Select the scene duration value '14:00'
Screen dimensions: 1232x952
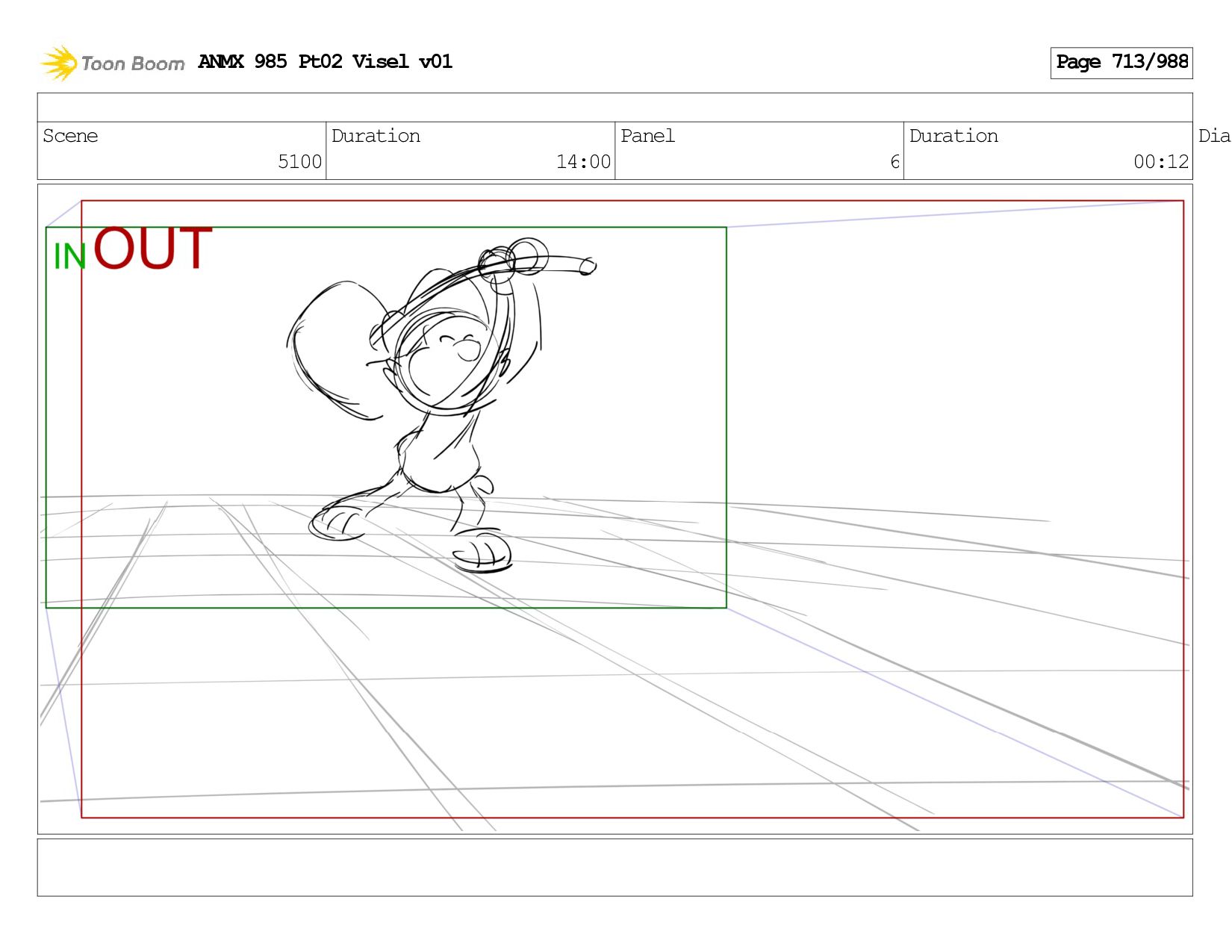pyautogui.click(x=583, y=162)
